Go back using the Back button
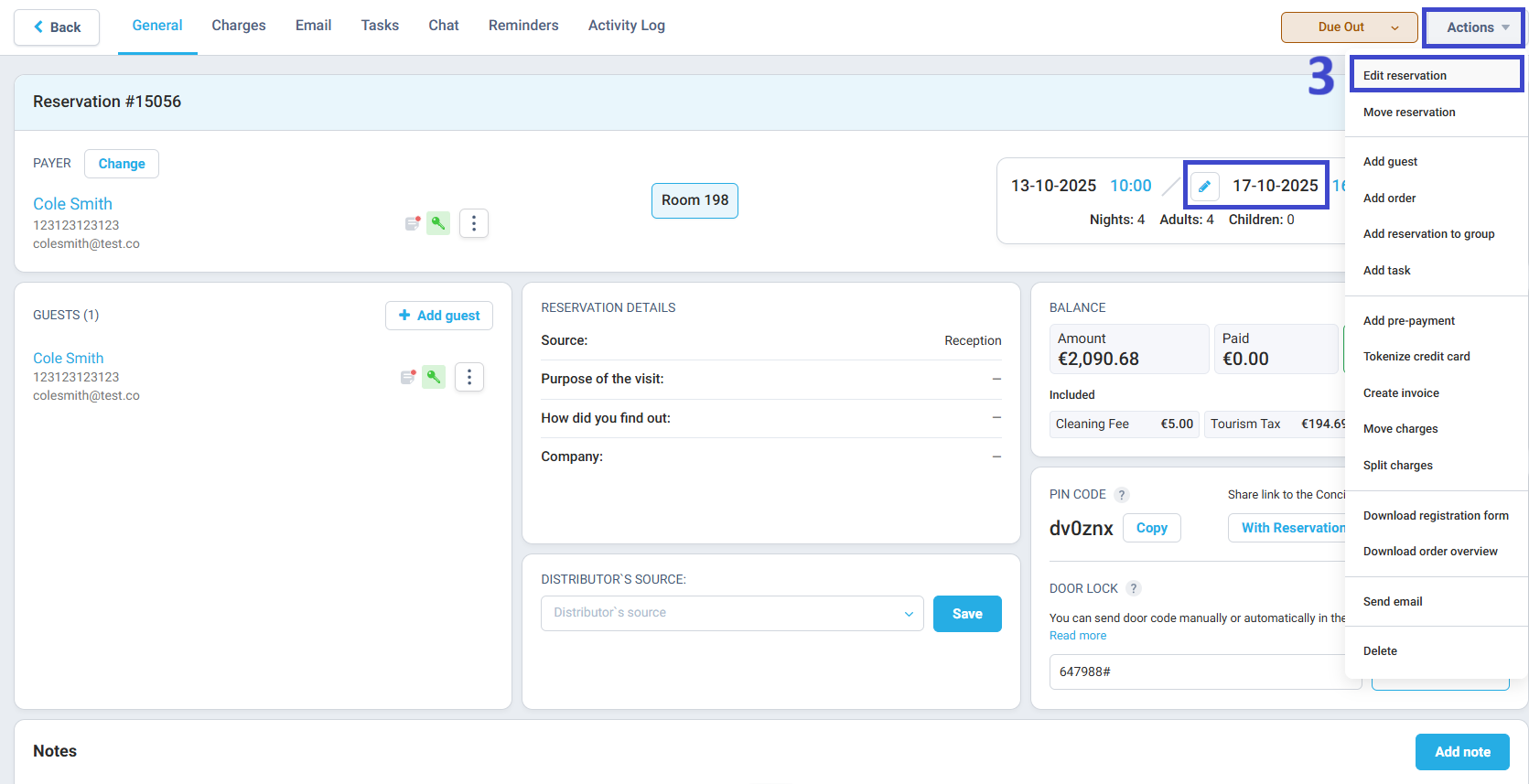This screenshot has width=1529, height=784. [57, 27]
